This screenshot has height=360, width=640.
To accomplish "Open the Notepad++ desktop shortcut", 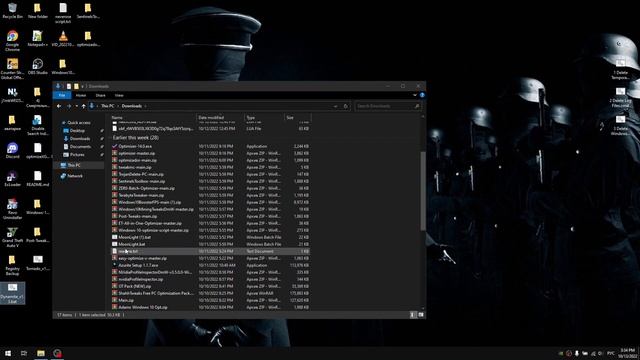I will [x=38, y=39].
